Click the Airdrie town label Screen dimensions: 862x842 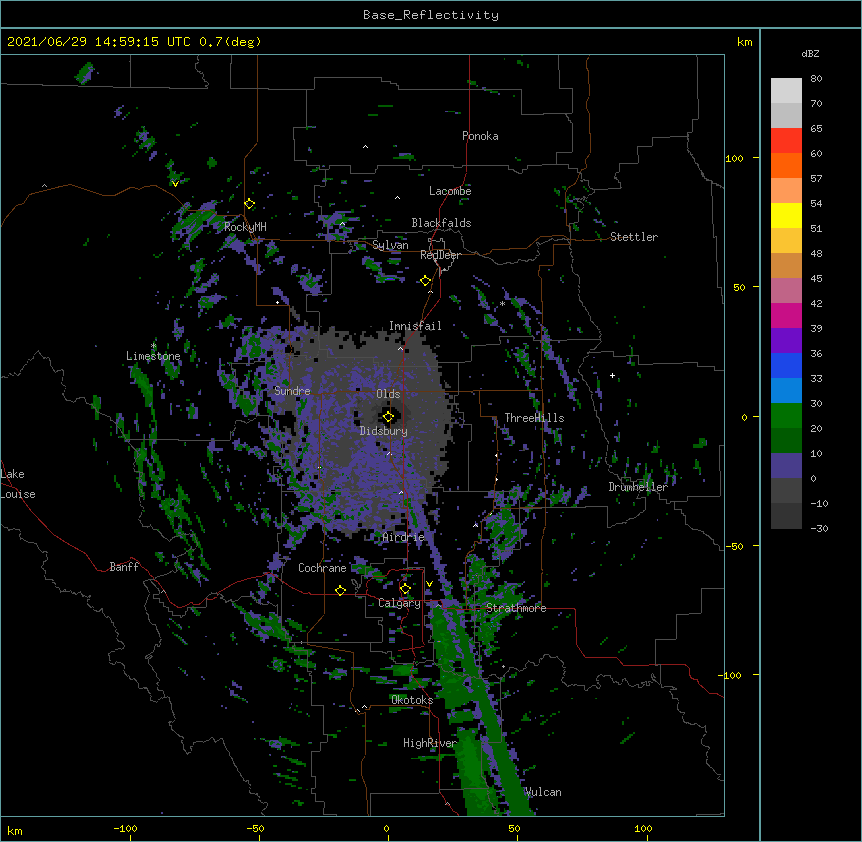(404, 537)
